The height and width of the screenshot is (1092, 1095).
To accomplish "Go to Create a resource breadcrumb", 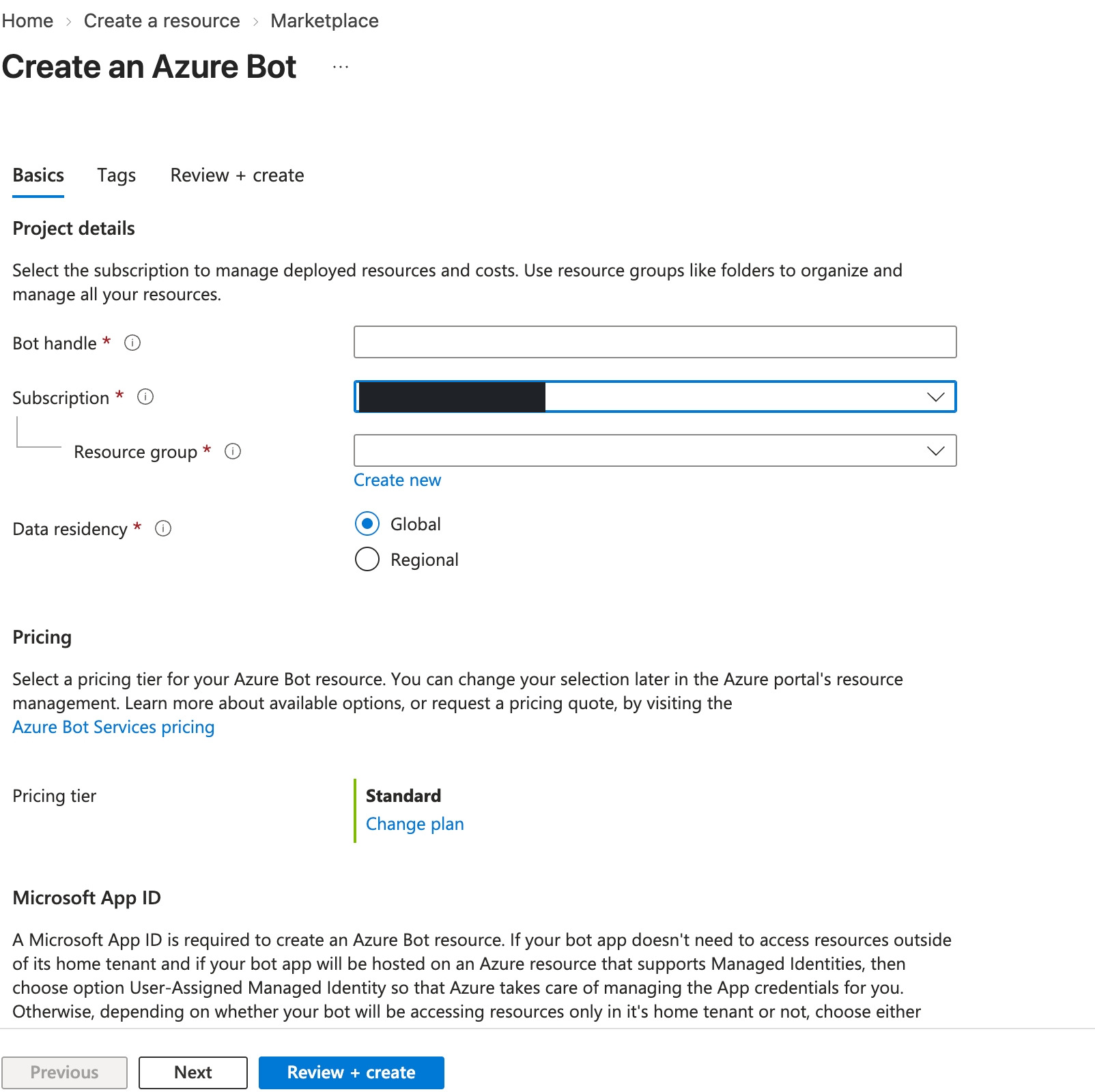I will click(162, 20).
